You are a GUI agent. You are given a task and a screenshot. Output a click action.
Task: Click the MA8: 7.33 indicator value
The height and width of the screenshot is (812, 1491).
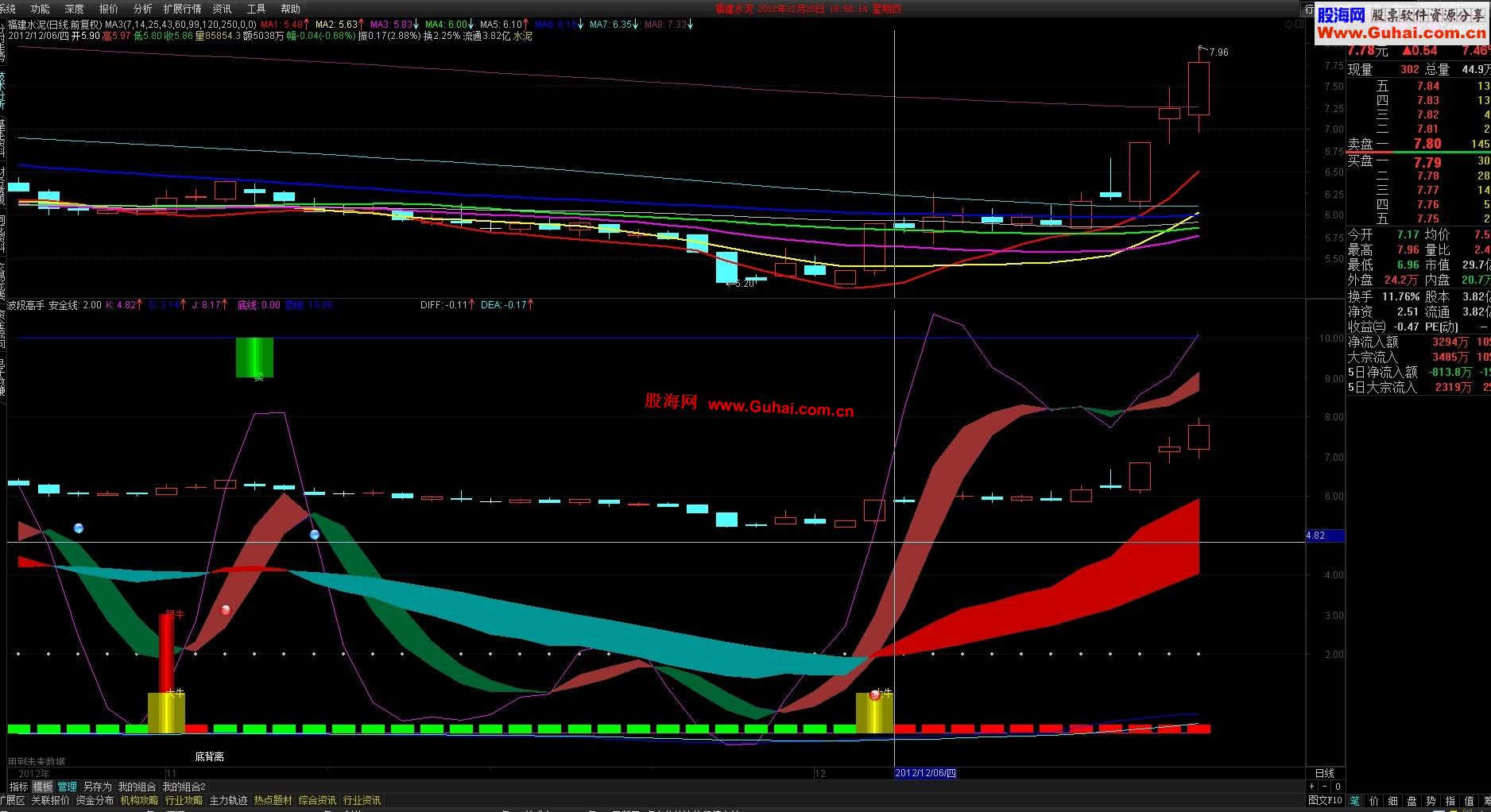point(668,25)
